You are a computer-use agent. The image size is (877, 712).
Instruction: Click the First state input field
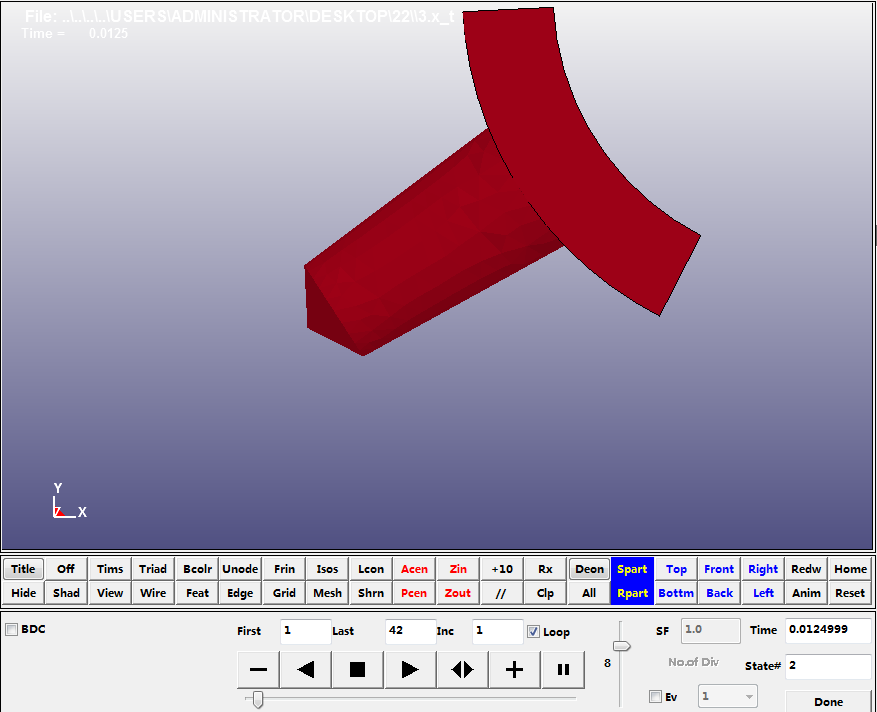pyautogui.click(x=305, y=631)
